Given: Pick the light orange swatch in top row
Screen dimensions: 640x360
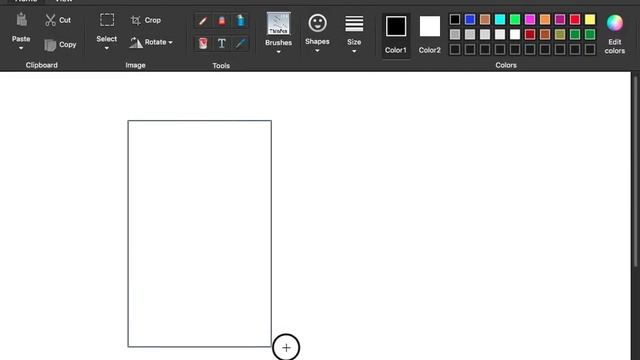Looking at the screenshot, I should click(x=545, y=19).
